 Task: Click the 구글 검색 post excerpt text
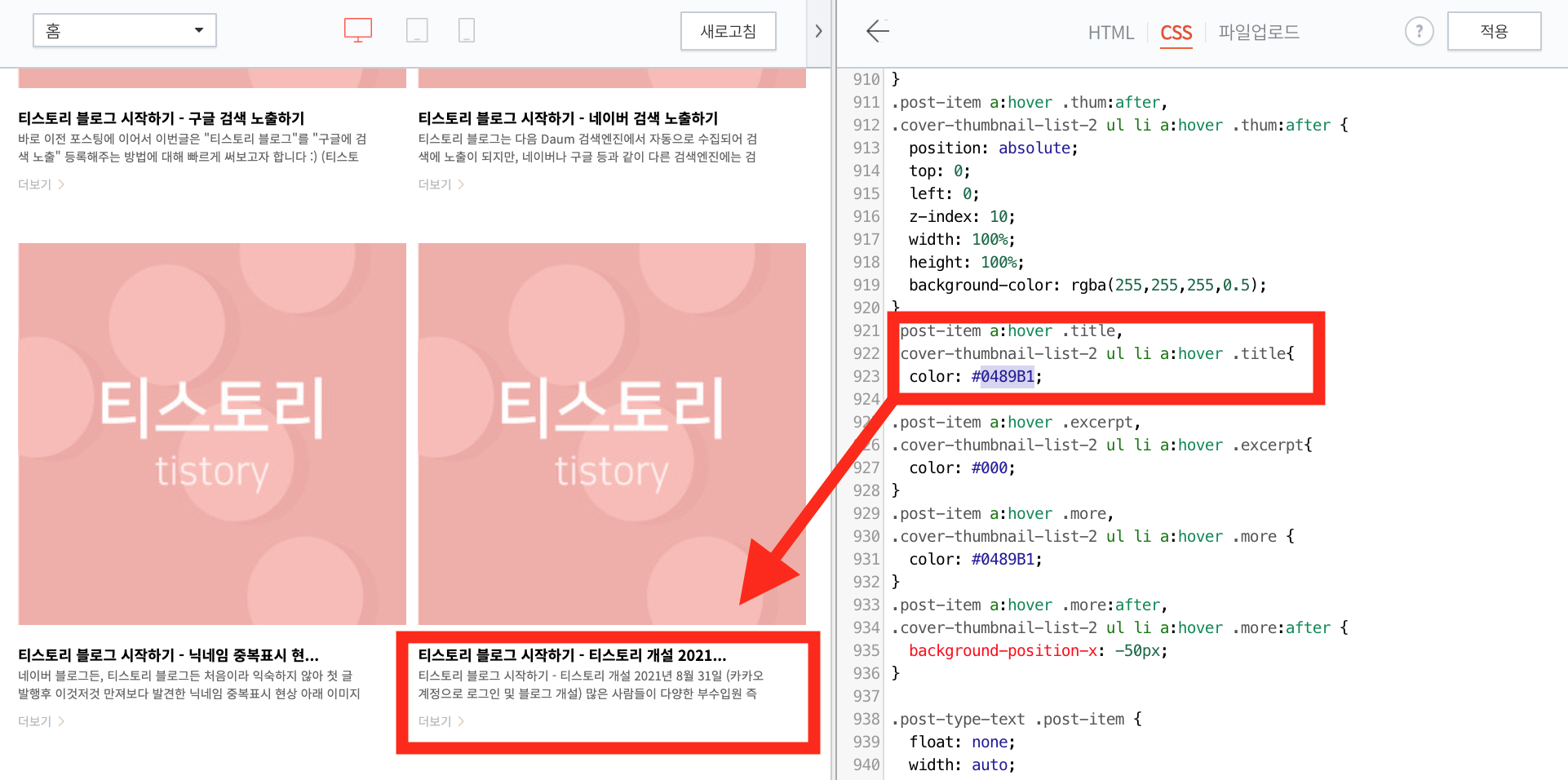193,148
